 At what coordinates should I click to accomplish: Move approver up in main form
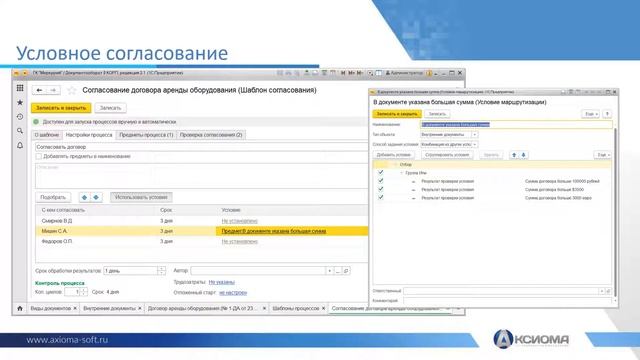click(84, 198)
